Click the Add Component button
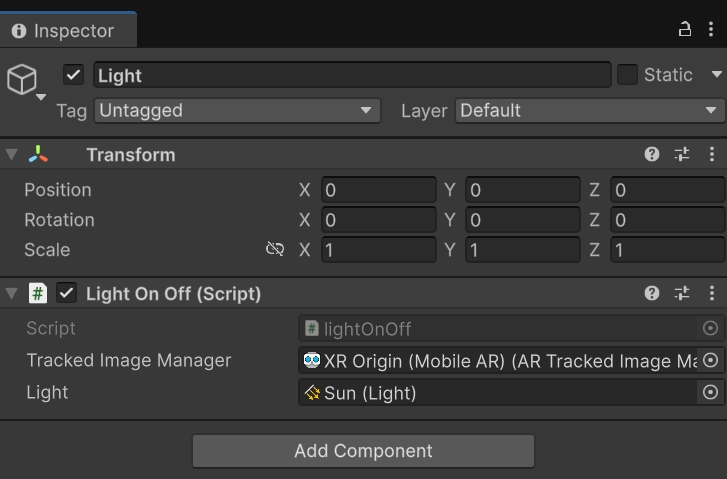 pos(363,451)
